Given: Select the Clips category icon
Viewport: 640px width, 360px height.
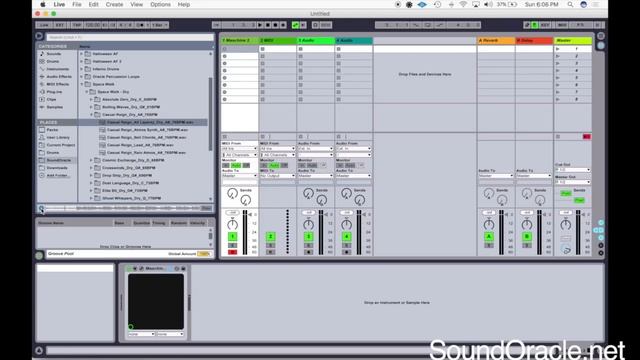Looking at the screenshot, I should point(42,99).
